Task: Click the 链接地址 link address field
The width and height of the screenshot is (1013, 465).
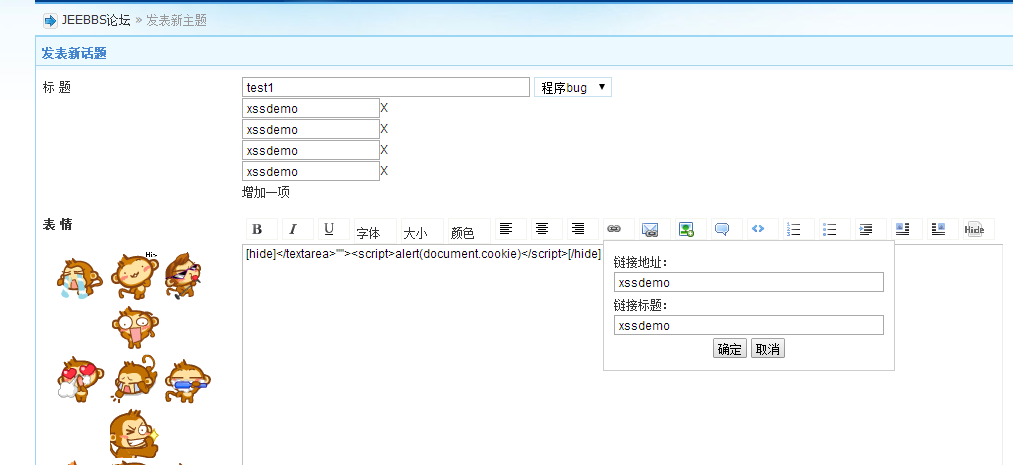Action: tap(749, 282)
